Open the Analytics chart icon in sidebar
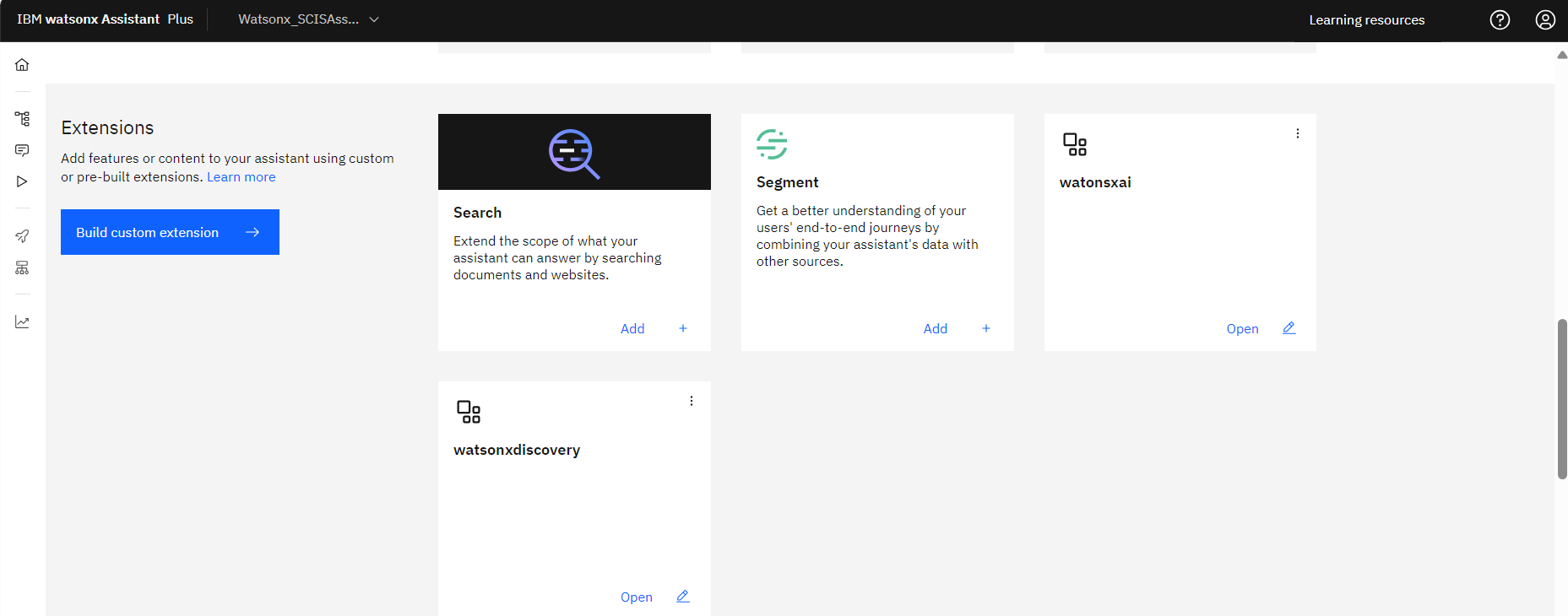The image size is (1568, 616). 22,322
